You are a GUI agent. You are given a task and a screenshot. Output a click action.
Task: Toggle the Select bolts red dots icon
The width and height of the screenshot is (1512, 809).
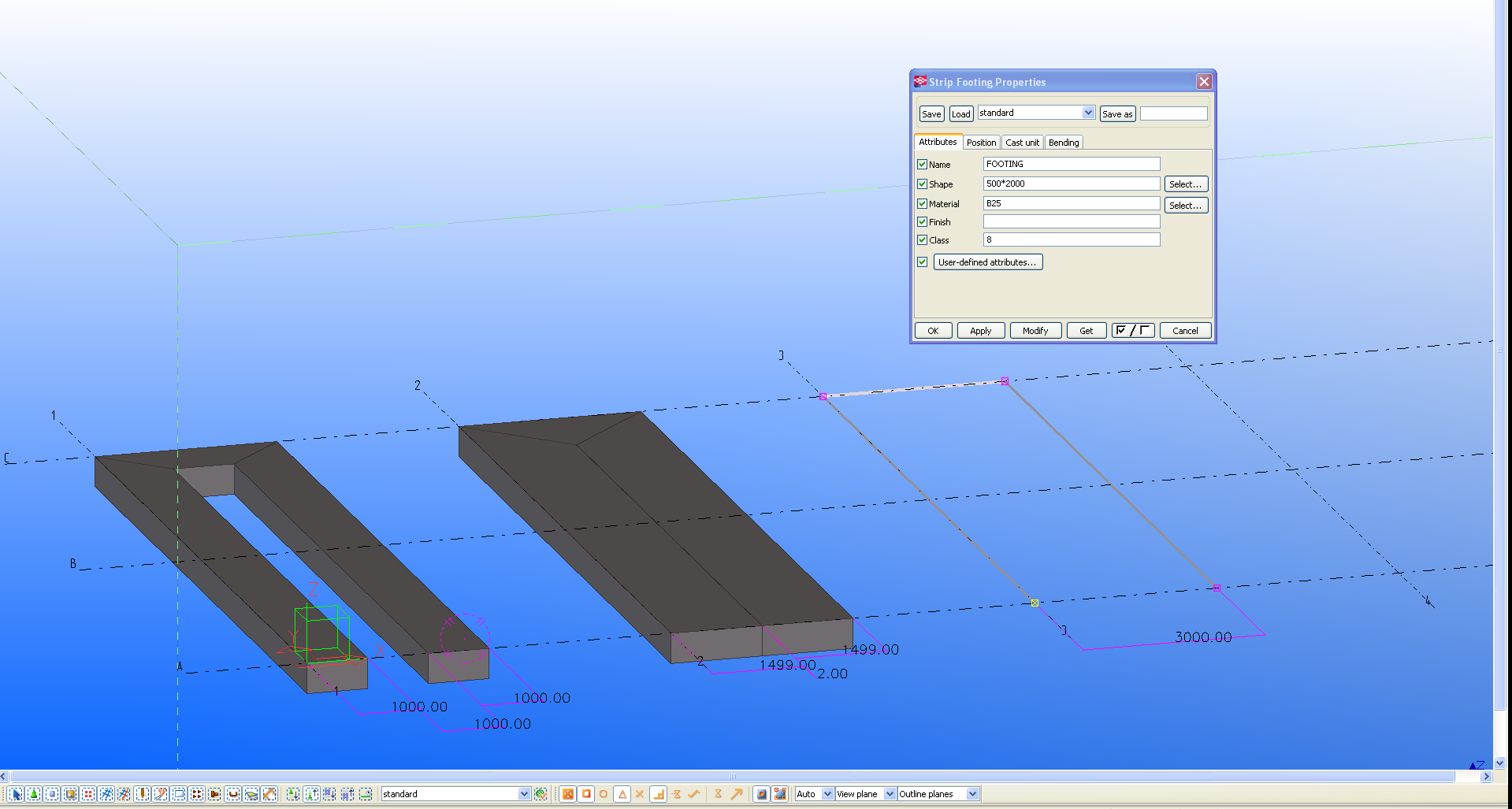[x=88, y=794]
